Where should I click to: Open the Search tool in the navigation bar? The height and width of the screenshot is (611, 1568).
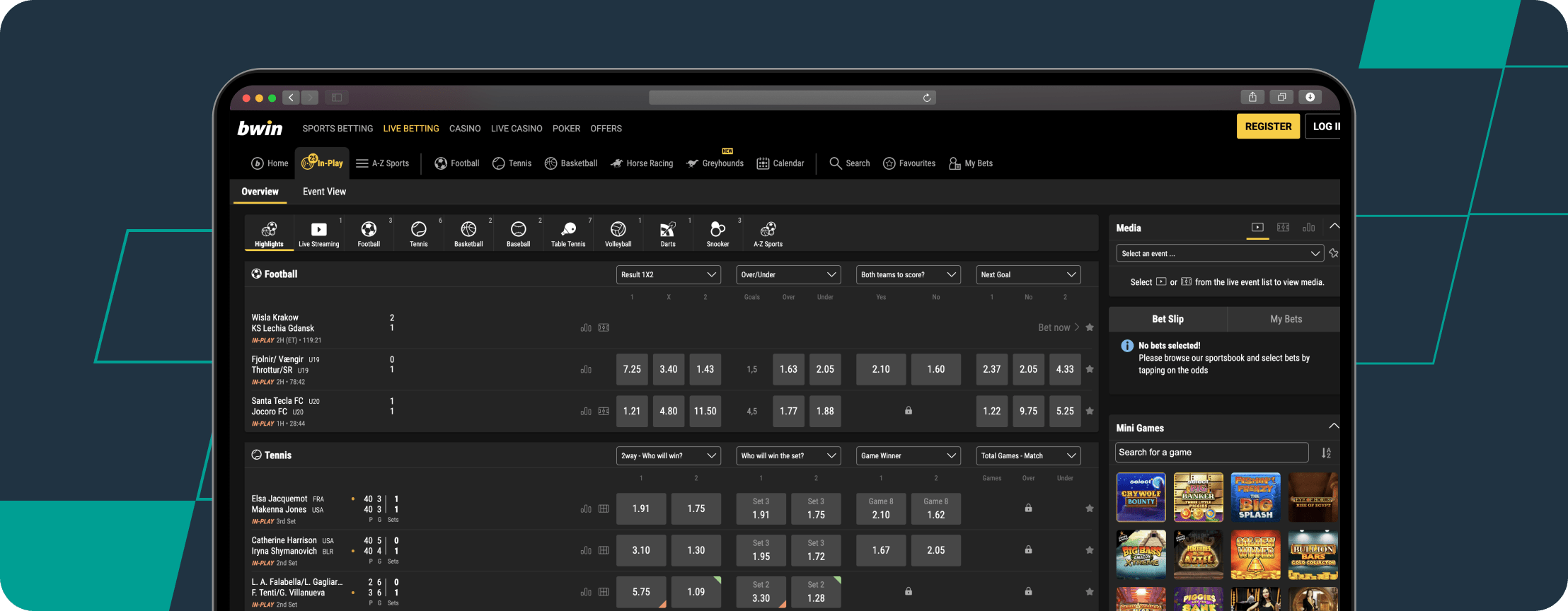[x=850, y=163]
